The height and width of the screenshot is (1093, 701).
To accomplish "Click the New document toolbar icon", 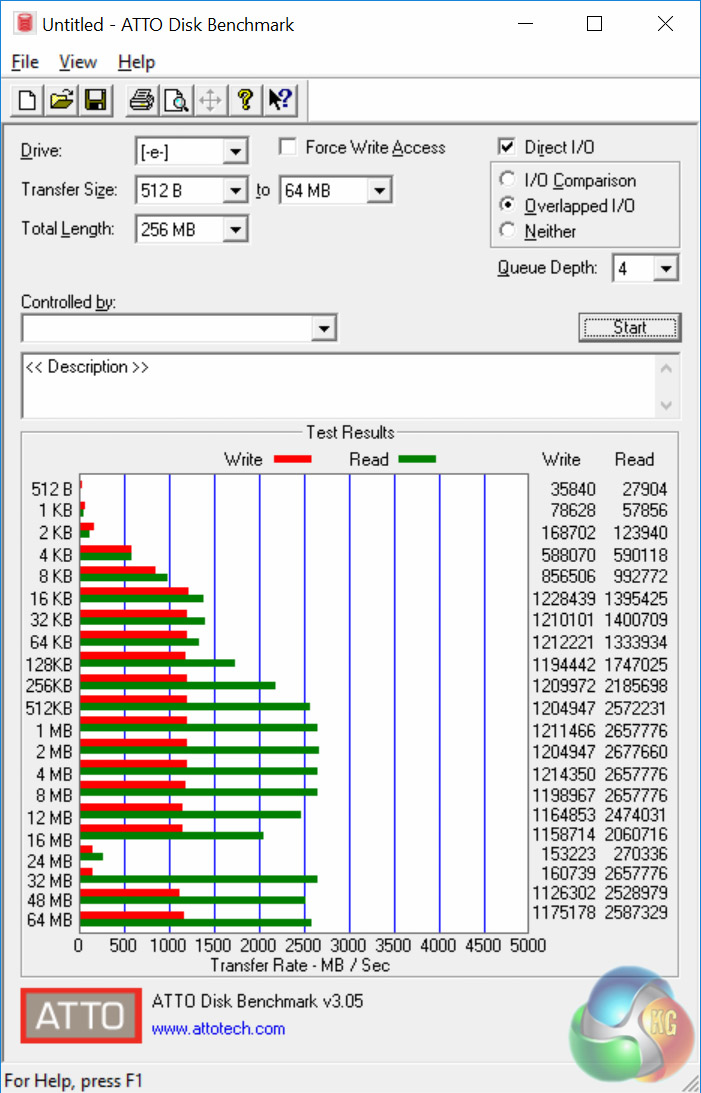I will [x=27, y=100].
